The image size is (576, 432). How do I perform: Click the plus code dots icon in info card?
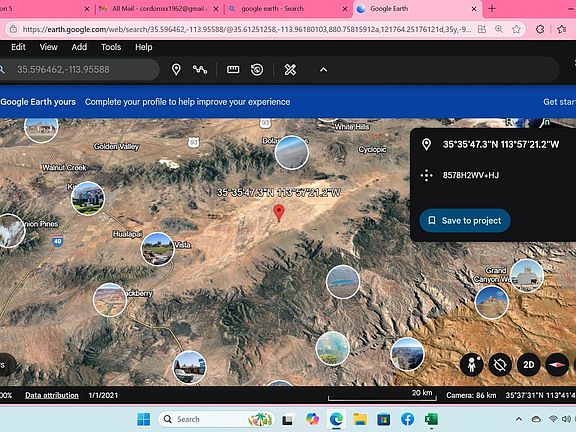[x=426, y=175]
